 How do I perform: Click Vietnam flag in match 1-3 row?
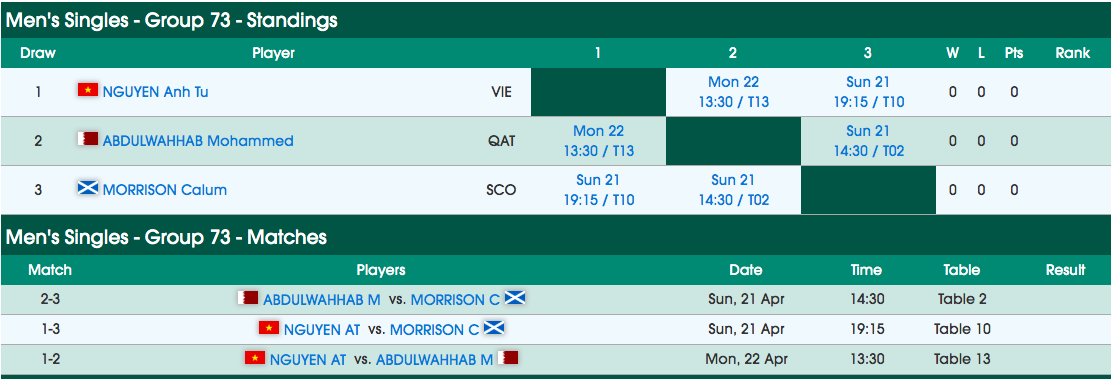[x=269, y=328]
